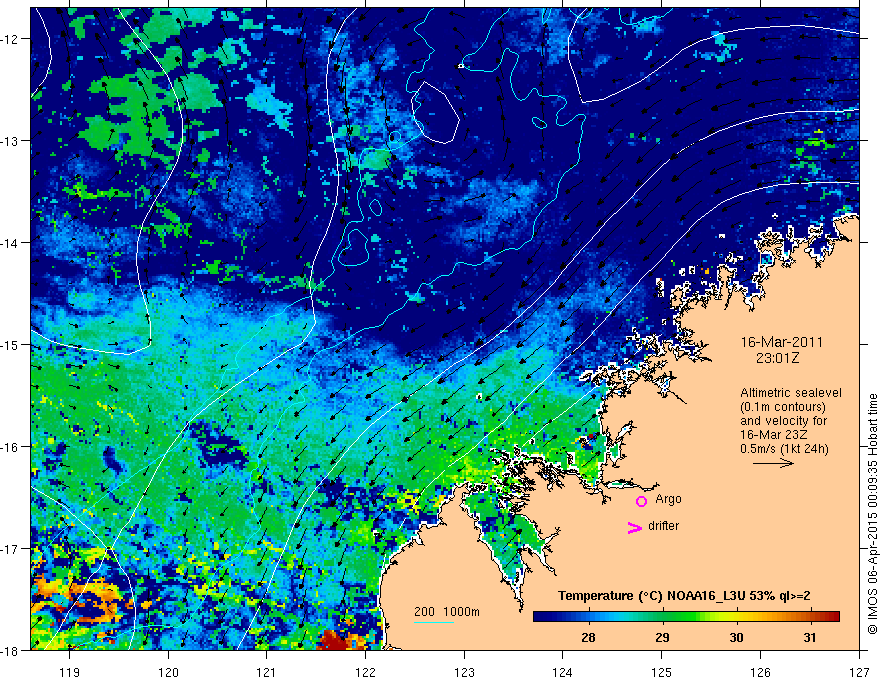Click the latitude axis label -18
880x680 pixels.
(x=11, y=650)
